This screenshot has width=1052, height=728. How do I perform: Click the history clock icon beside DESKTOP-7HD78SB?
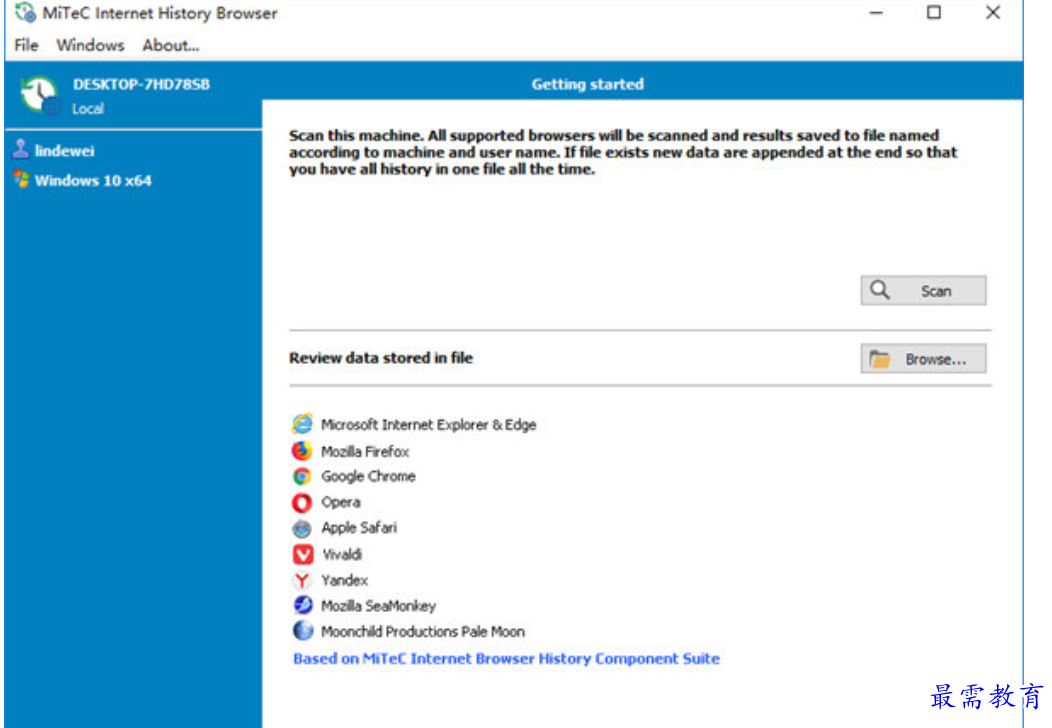click(x=39, y=95)
